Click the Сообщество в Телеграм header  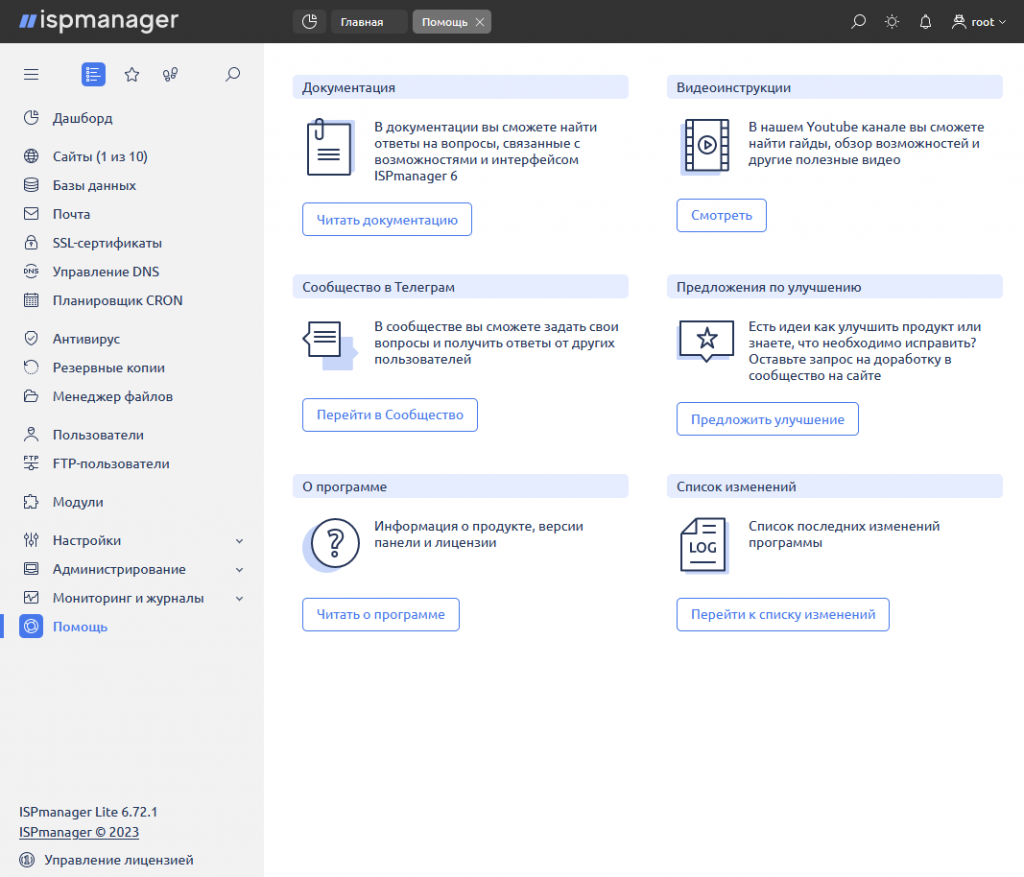460,287
